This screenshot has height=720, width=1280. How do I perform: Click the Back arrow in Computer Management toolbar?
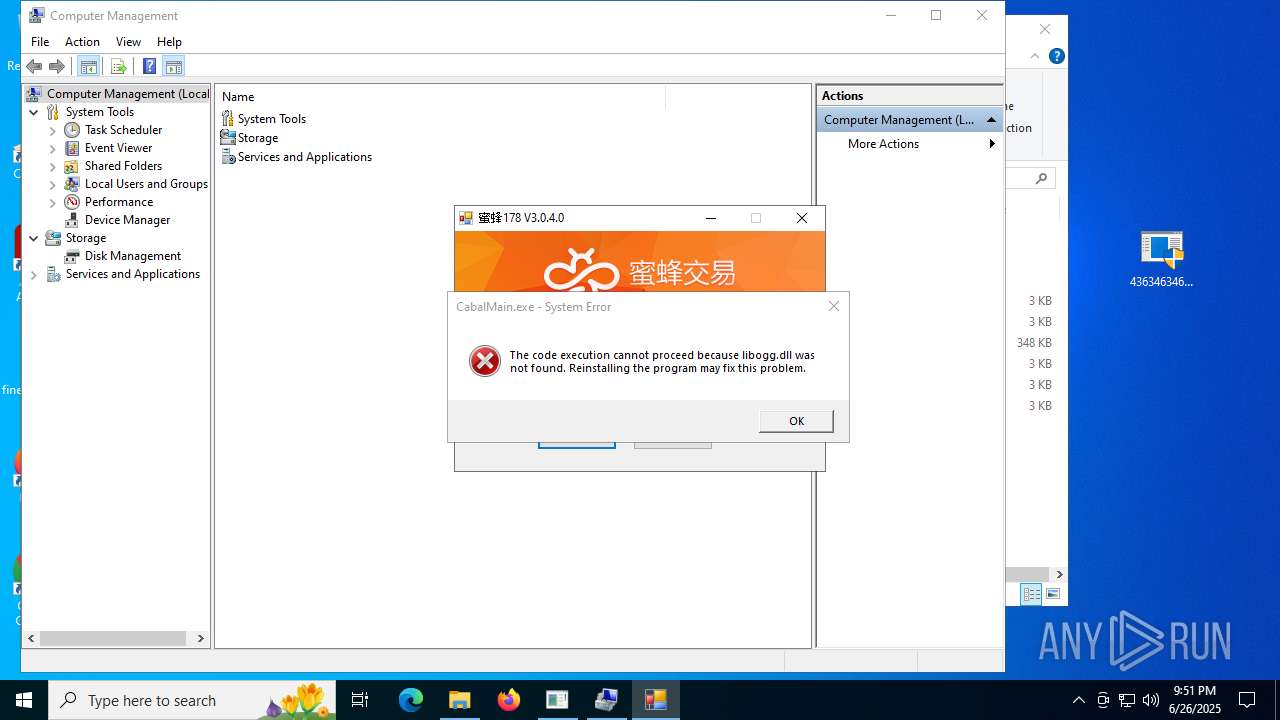pos(34,66)
